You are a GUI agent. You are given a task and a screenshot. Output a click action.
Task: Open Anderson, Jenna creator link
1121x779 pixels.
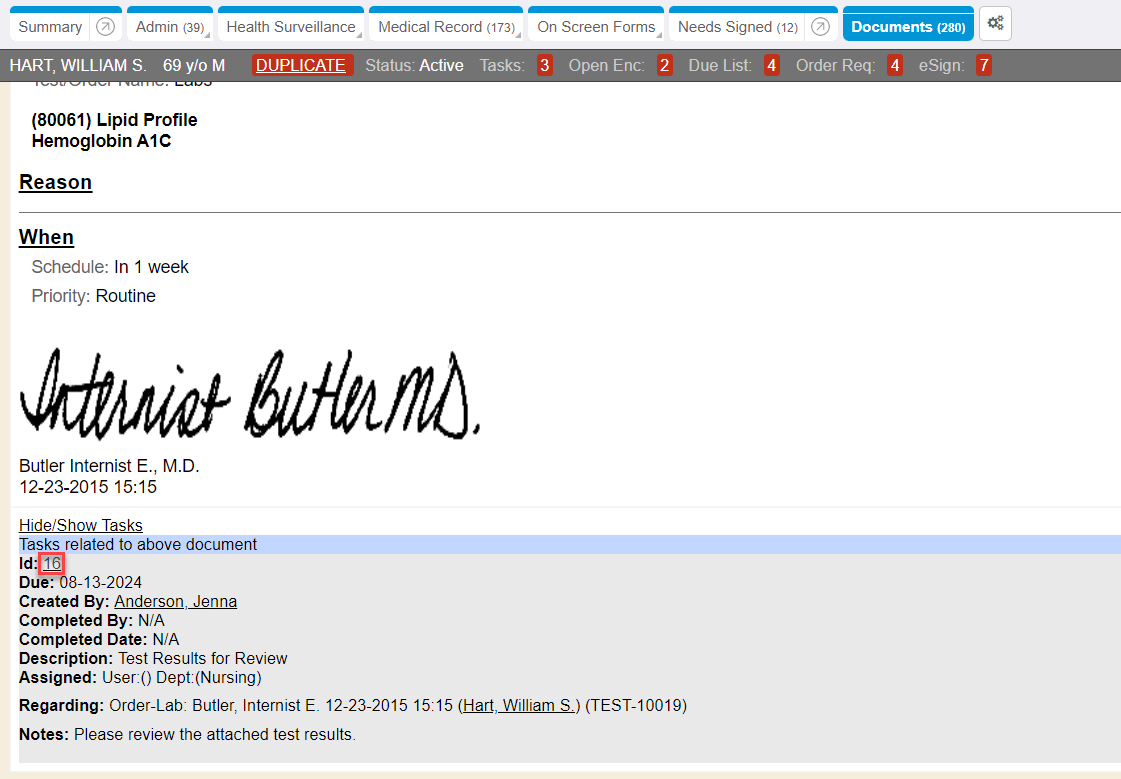(x=175, y=602)
